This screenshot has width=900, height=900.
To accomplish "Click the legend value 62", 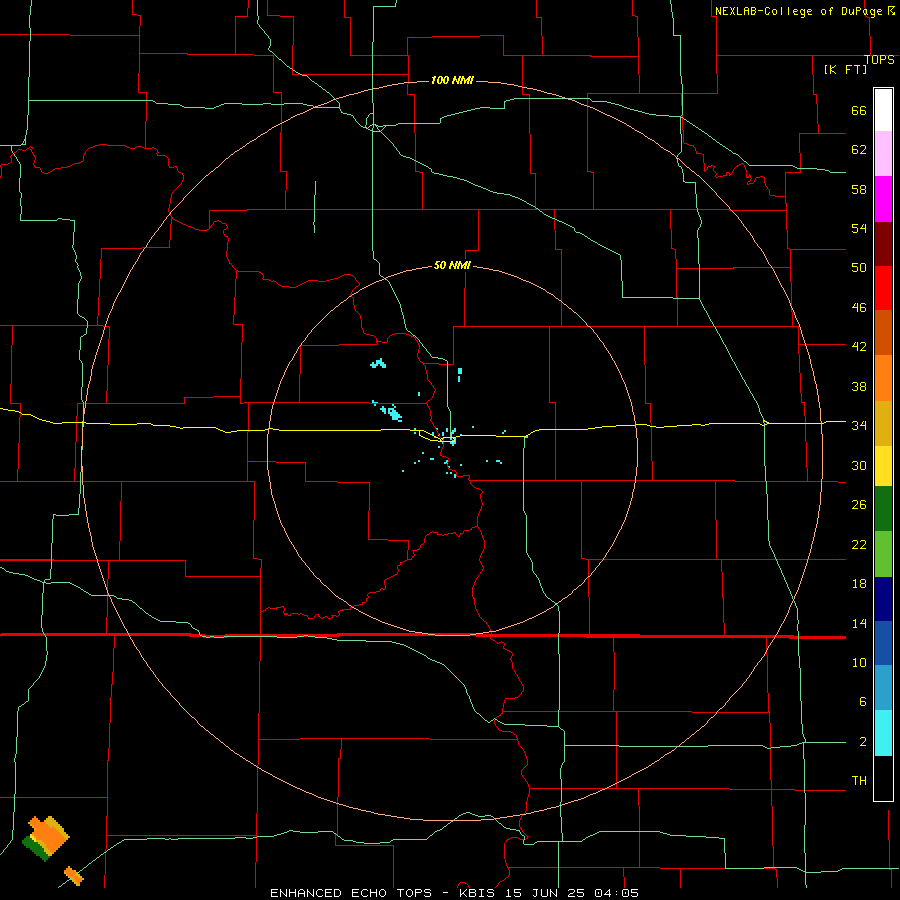I will pyautogui.click(x=859, y=150).
